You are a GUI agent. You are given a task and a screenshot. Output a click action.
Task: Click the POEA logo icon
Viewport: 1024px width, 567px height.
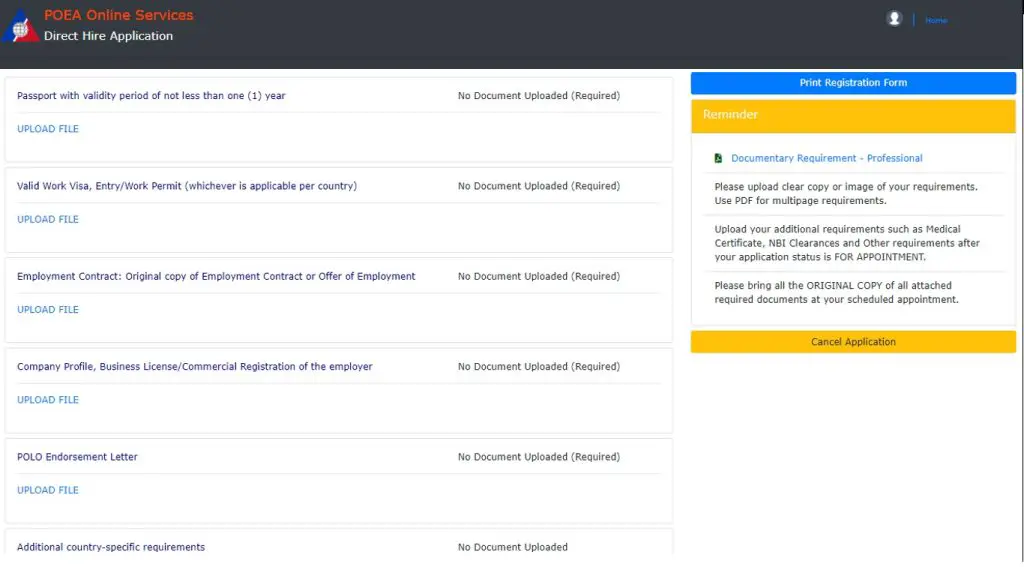tap(20, 26)
